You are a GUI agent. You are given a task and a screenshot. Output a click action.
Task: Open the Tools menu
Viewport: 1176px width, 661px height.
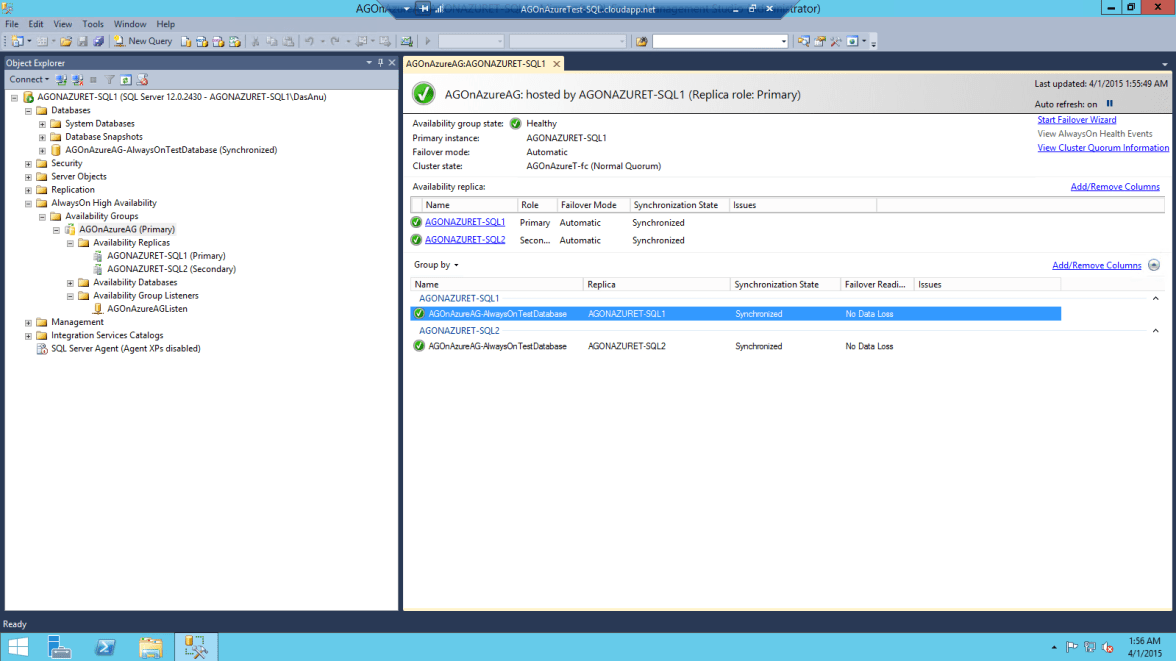point(92,24)
